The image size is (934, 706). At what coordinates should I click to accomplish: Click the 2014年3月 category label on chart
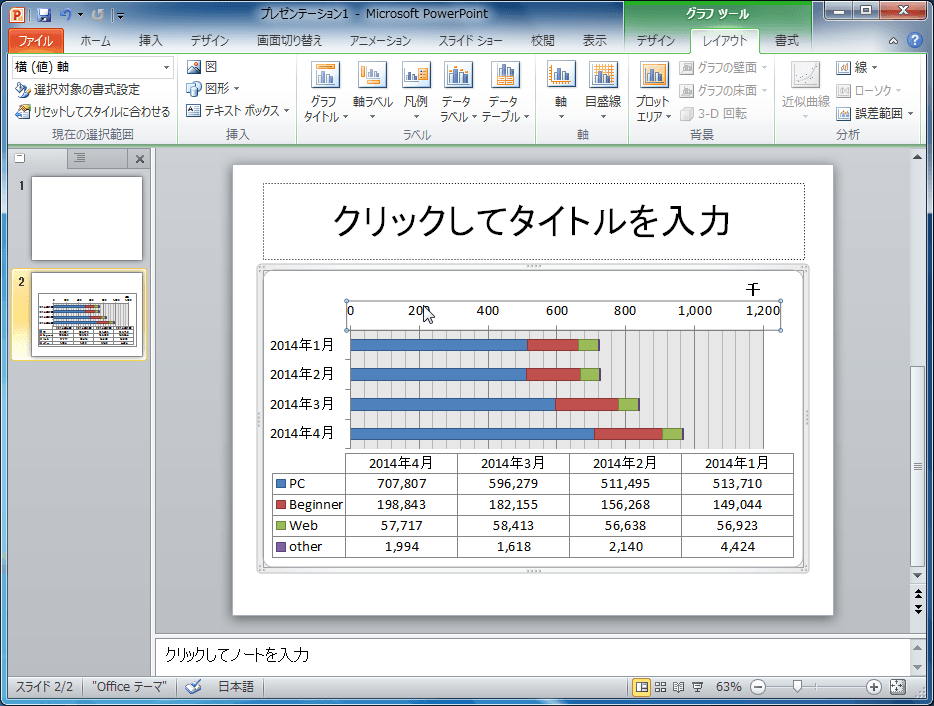[x=301, y=404]
